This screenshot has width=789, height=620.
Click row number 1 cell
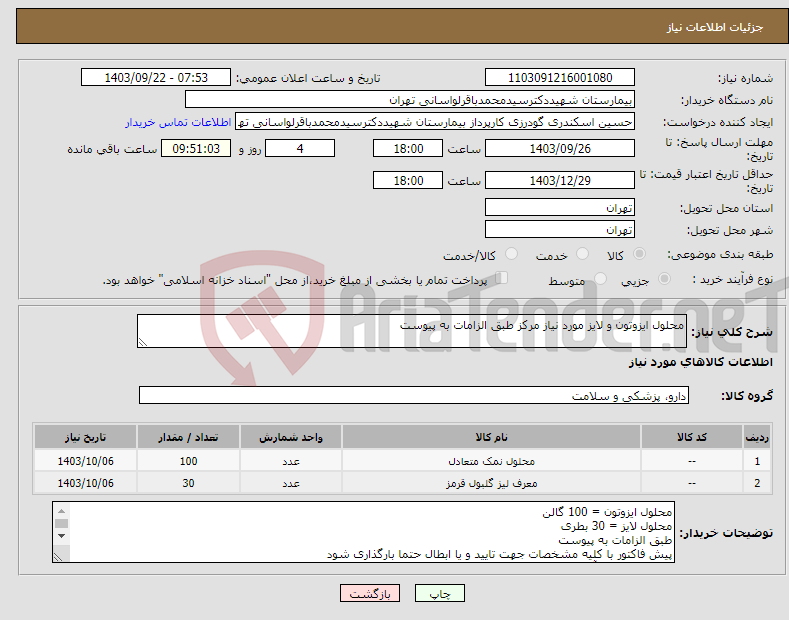tap(757, 461)
